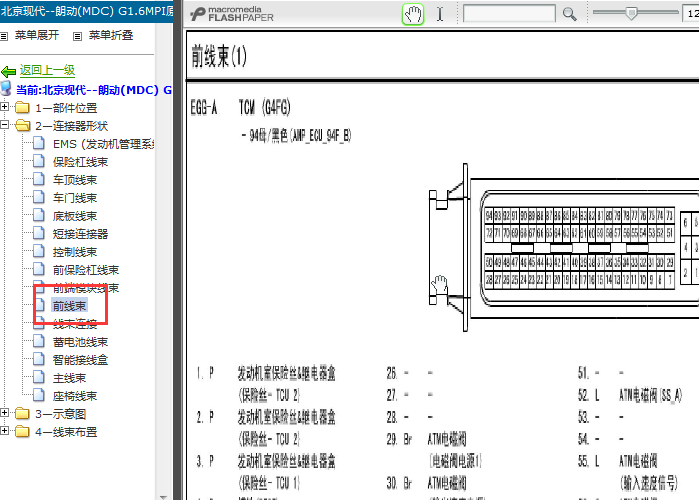Open the 前端模块线束 page
This screenshot has height=500, width=699.
86,288
